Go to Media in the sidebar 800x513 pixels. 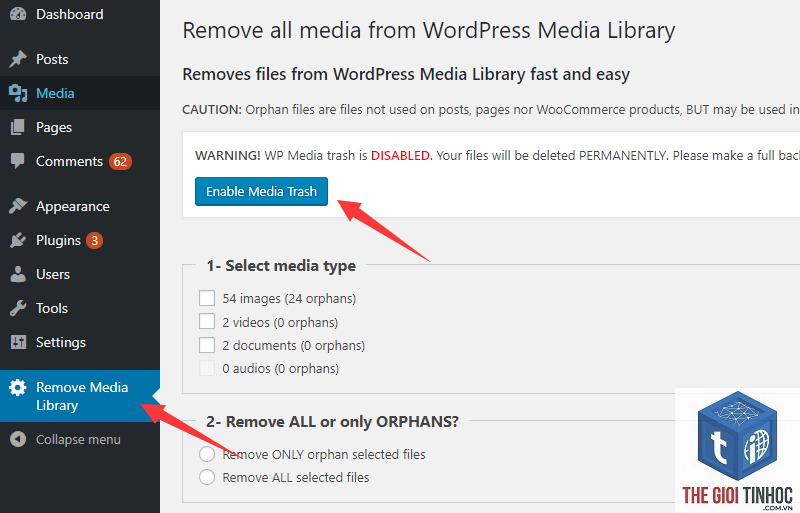tap(80, 93)
